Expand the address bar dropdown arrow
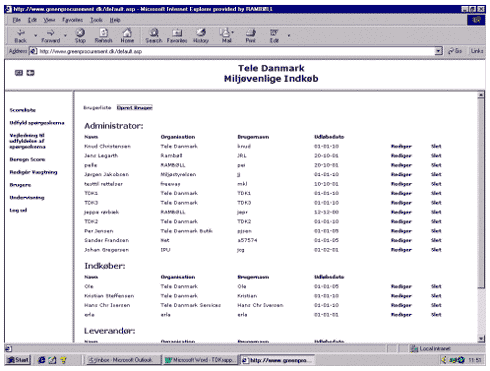Screen dimensions: 490x371 (x=439, y=51)
